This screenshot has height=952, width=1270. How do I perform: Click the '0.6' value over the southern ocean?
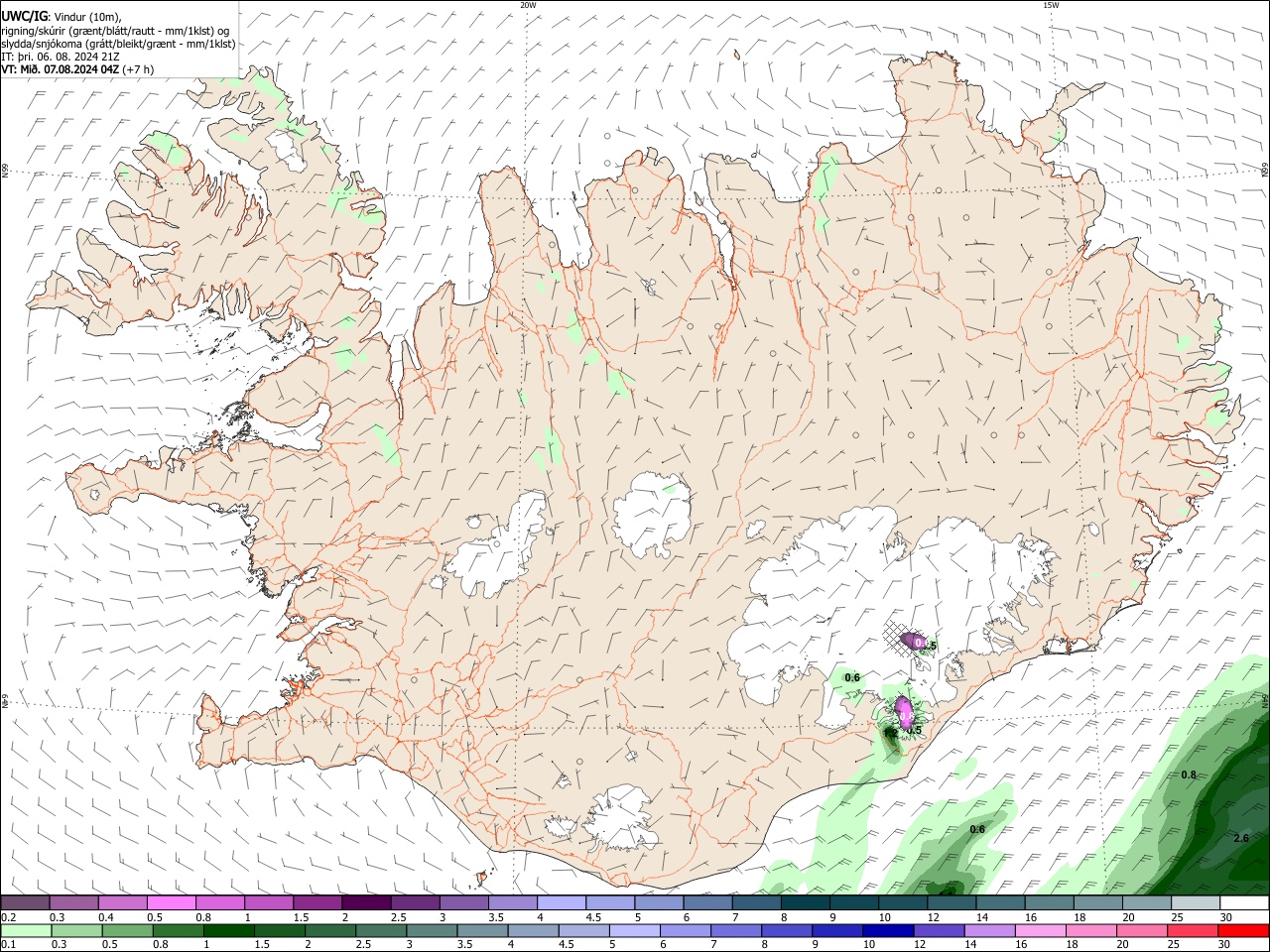point(977,829)
